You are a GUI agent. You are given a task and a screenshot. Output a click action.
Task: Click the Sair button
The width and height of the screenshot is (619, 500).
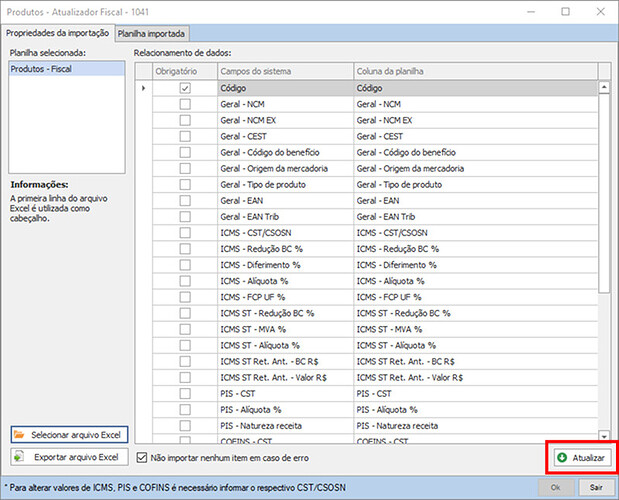point(595,486)
